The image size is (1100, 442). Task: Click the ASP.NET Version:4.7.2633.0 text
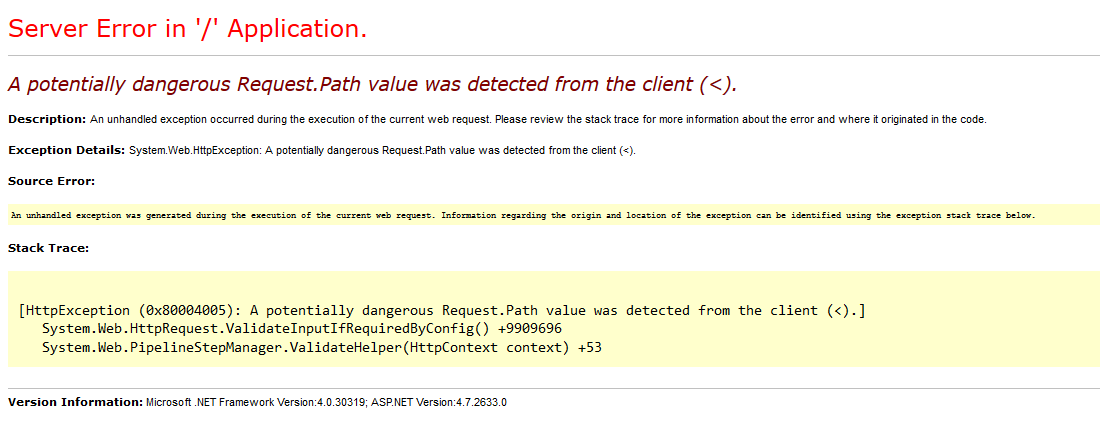pyautogui.click(x=438, y=403)
